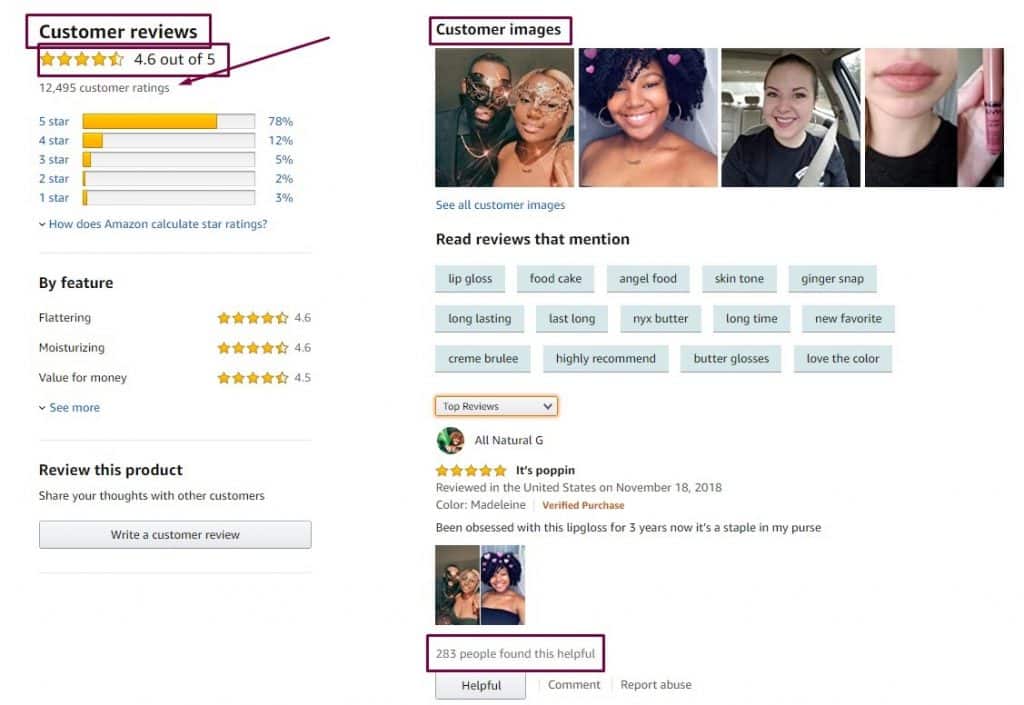The height and width of the screenshot is (705, 1024).
Task: Click the overall star rating icons
Action: point(82,59)
